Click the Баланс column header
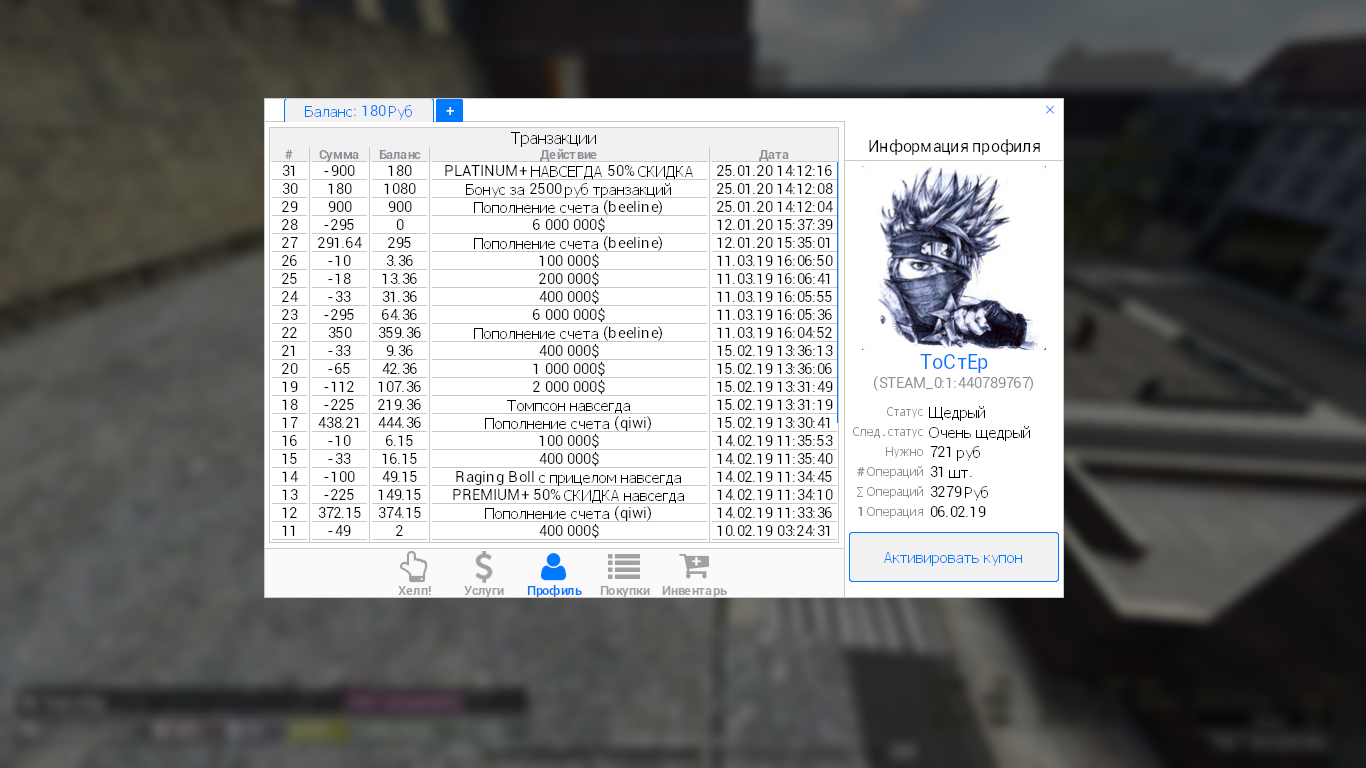This screenshot has height=768, width=1366. [x=399, y=155]
